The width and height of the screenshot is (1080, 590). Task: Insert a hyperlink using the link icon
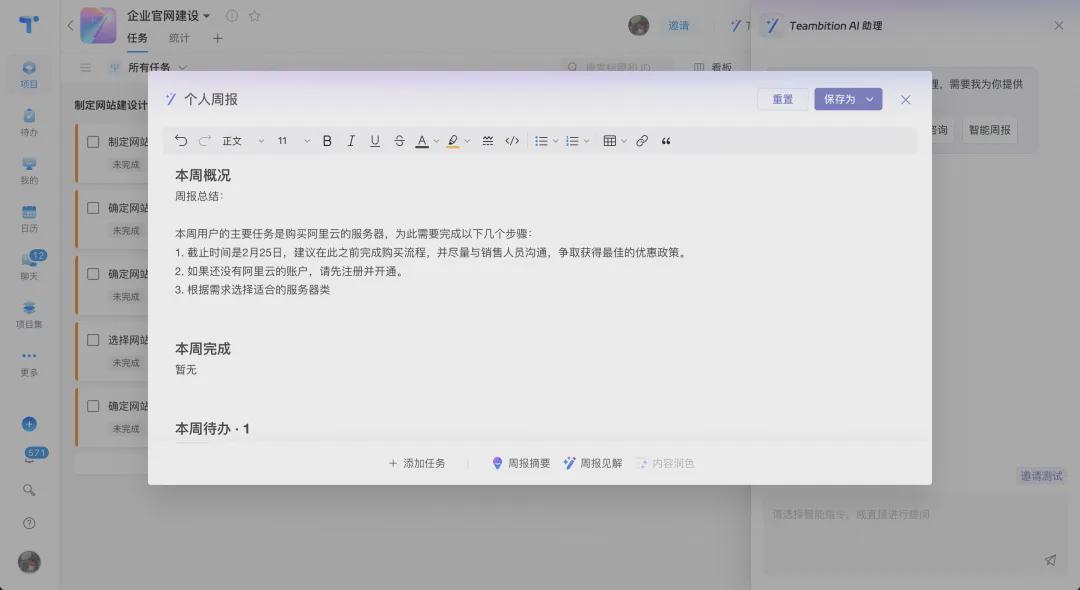[642, 140]
